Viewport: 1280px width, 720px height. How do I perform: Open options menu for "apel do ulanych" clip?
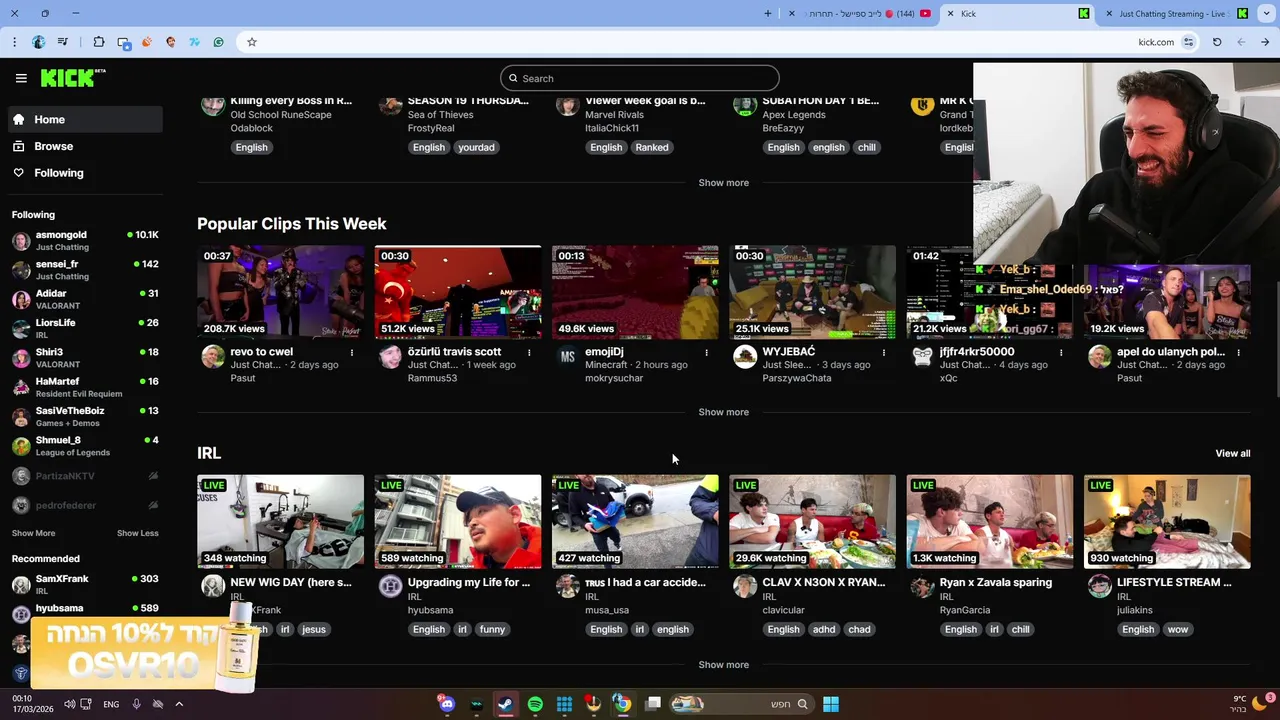pyautogui.click(x=1238, y=352)
